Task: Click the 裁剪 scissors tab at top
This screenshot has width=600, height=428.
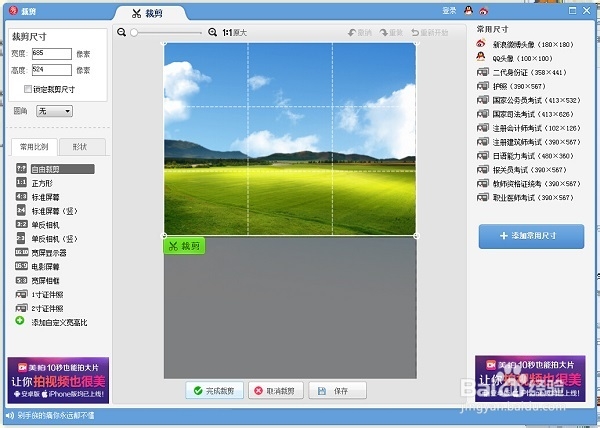Action: tap(150, 13)
